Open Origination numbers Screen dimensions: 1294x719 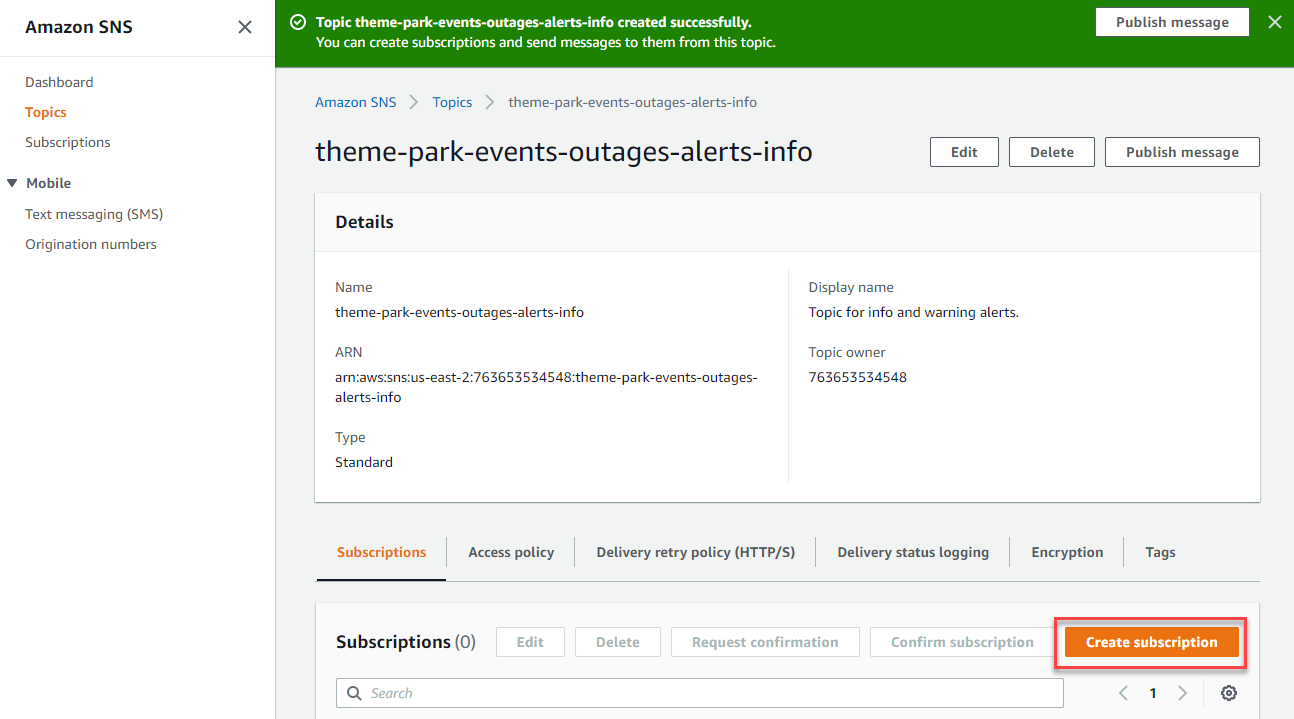click(x=91, y=244)
